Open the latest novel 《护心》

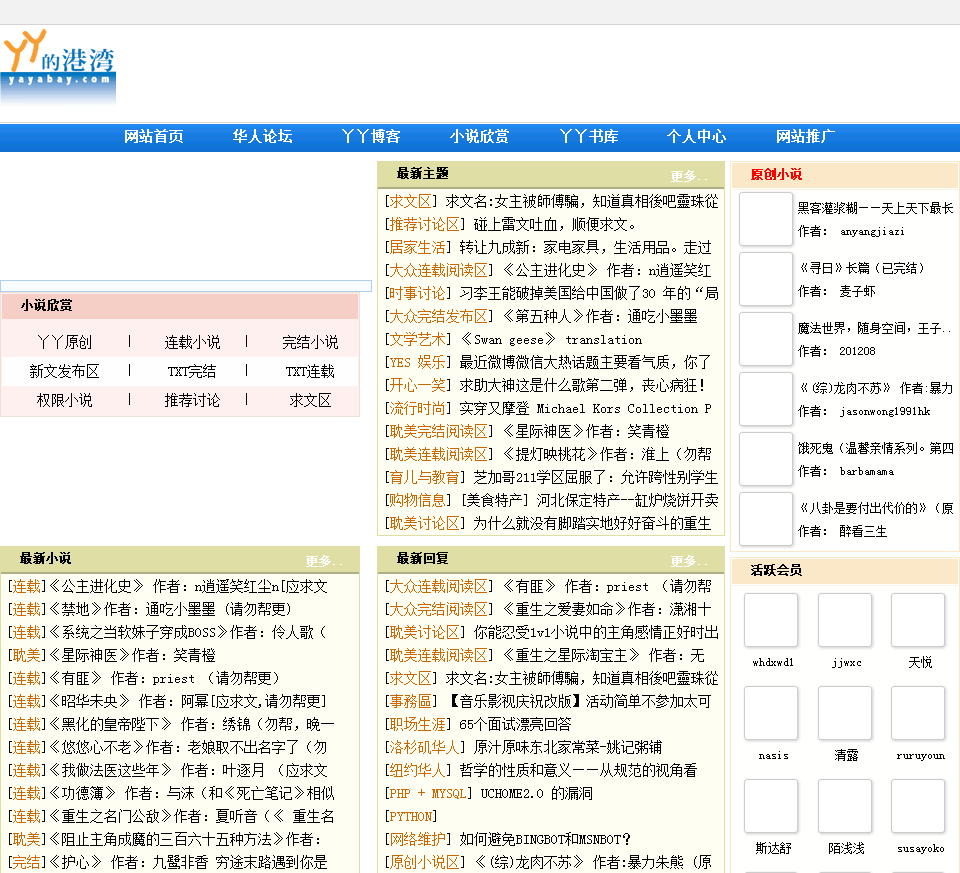click(188, 863)
